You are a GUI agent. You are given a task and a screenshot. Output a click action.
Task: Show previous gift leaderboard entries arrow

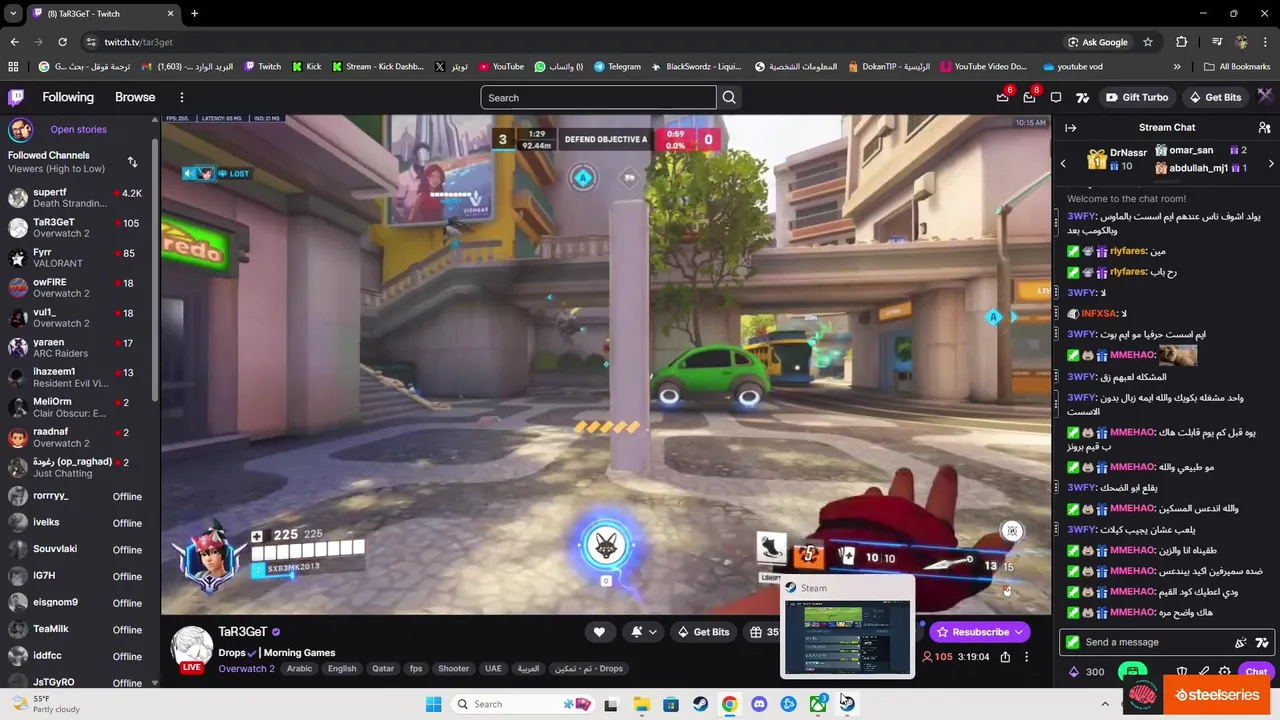(1063, 163)
